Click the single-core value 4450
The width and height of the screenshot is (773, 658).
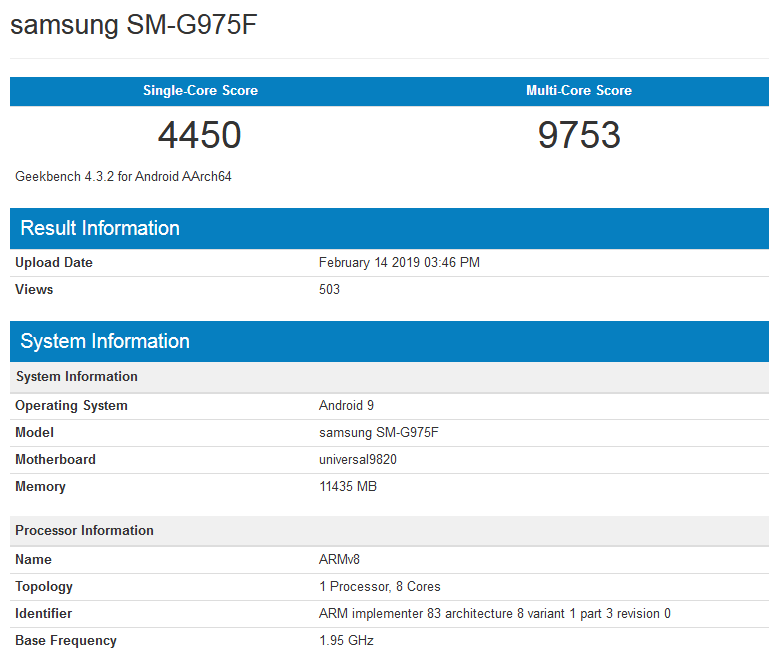tap(200, 135)
